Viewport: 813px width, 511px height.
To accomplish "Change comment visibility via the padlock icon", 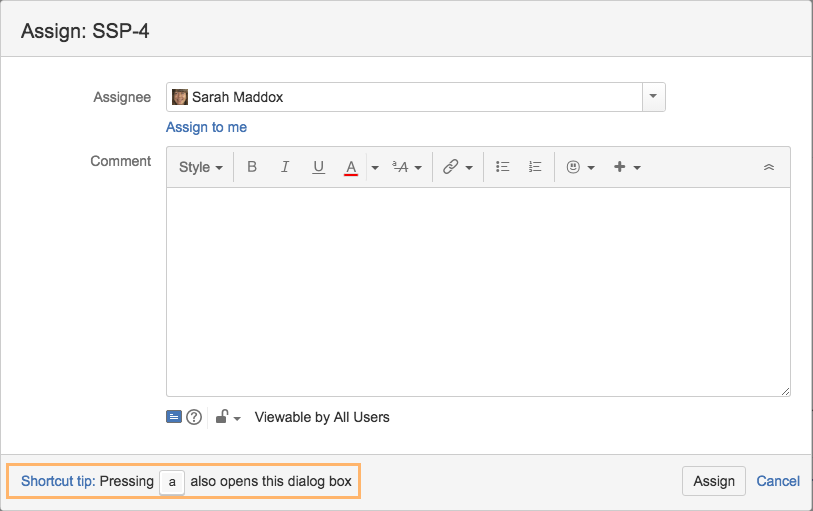I will [228, 417].
